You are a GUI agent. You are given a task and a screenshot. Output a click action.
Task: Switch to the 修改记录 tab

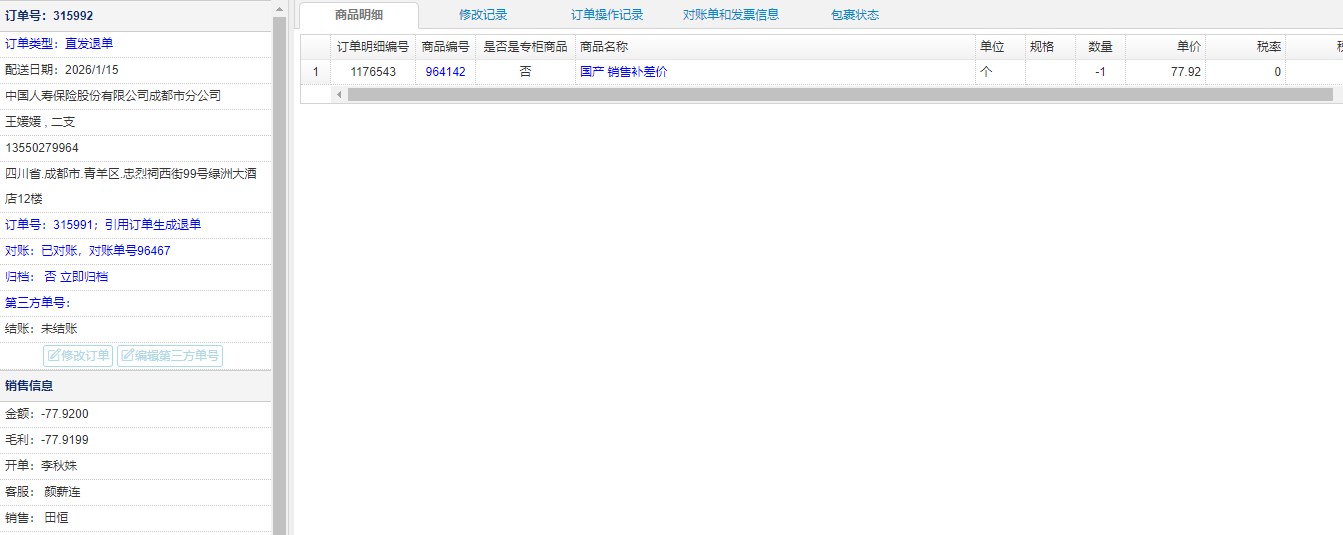[482, 15]
